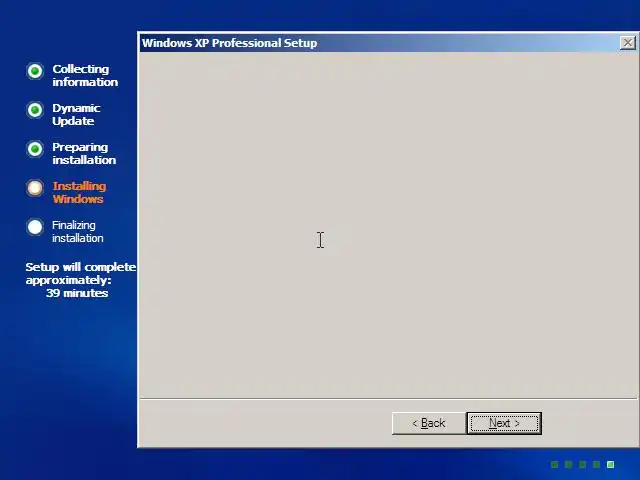Click the '39 minutes' time estimate
The height and width of the screenshot is (480, 640).
(77, 293)
